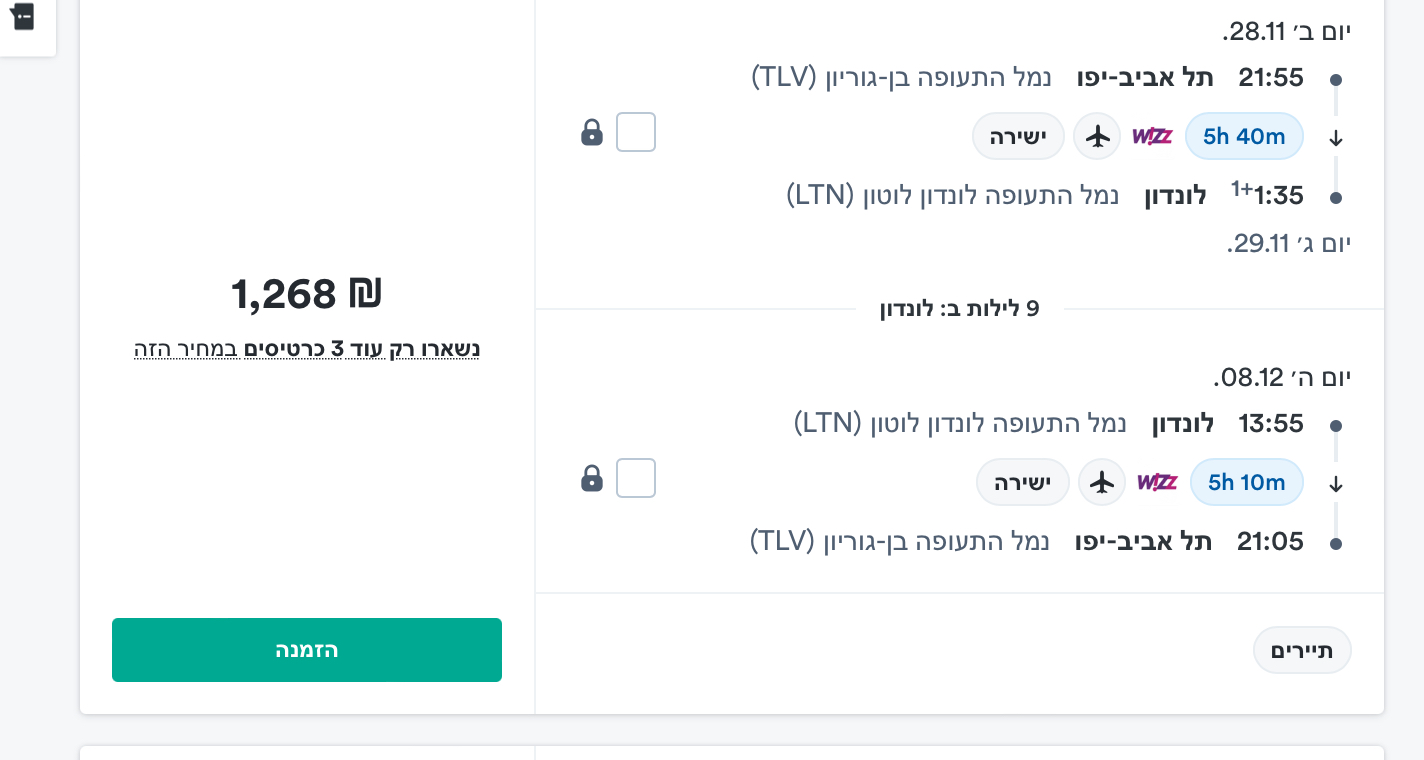Click the airplane icon on the outbound flight
1424x760 pixels.
[x=1098, y=136]
